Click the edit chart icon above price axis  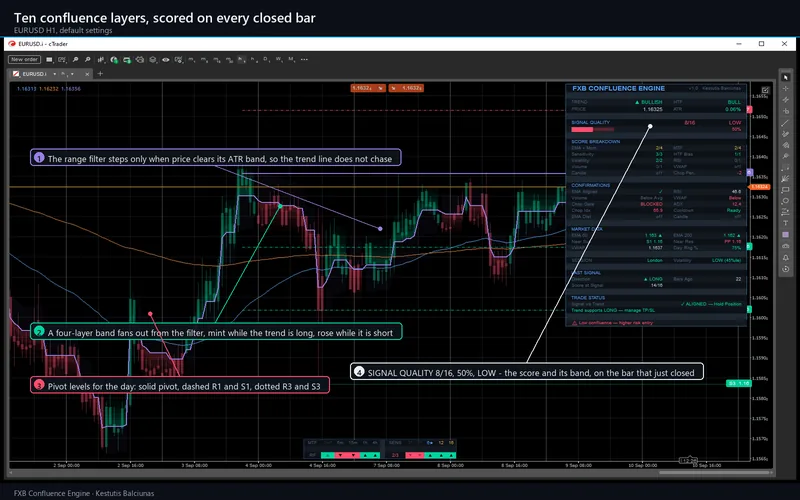pyautogui.click(x=765, y=90)
